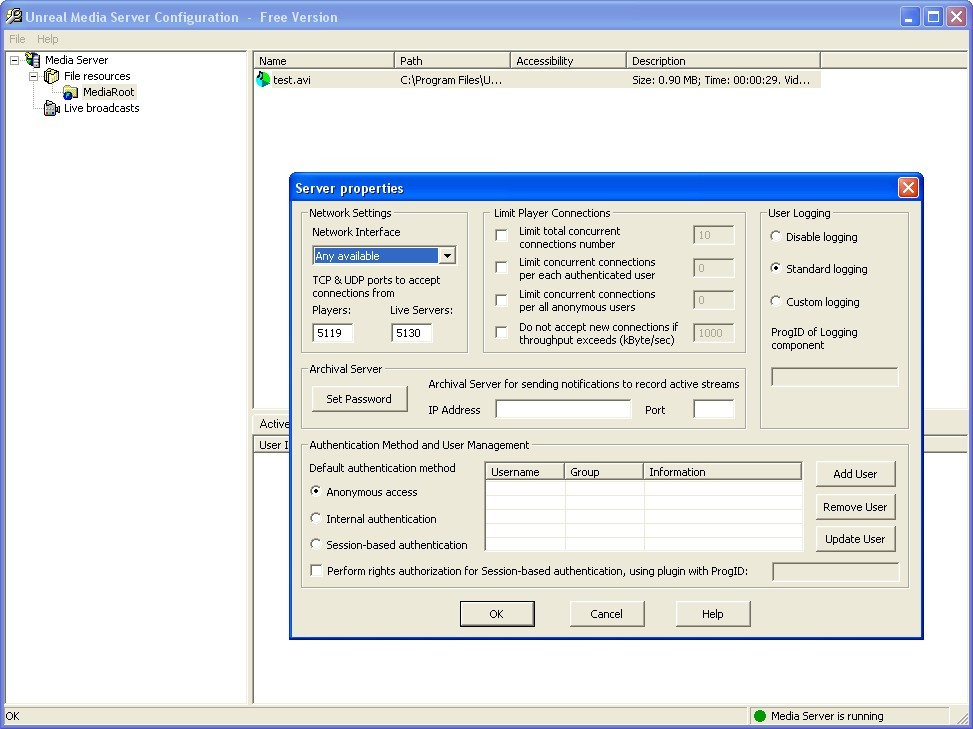The image size is (973, 729).
Task: Click the Archival Server IP Address field
Action: click(x=563, y=409)
